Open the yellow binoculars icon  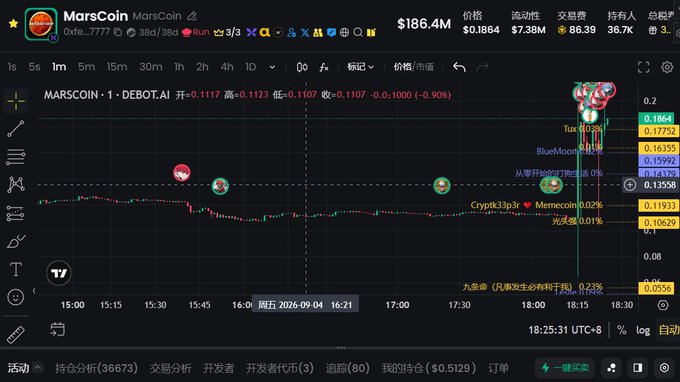[318, 33]
